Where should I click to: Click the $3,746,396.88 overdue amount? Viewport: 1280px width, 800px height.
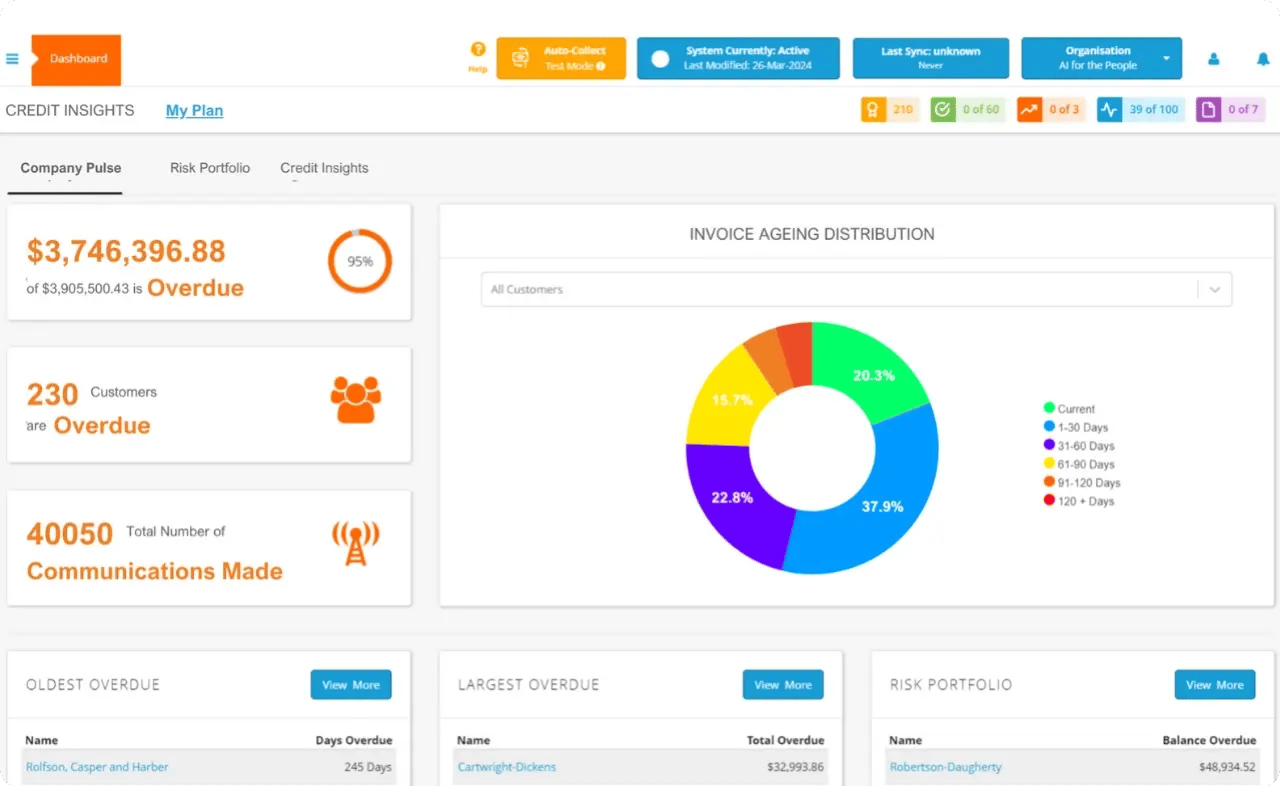(126, 251)
